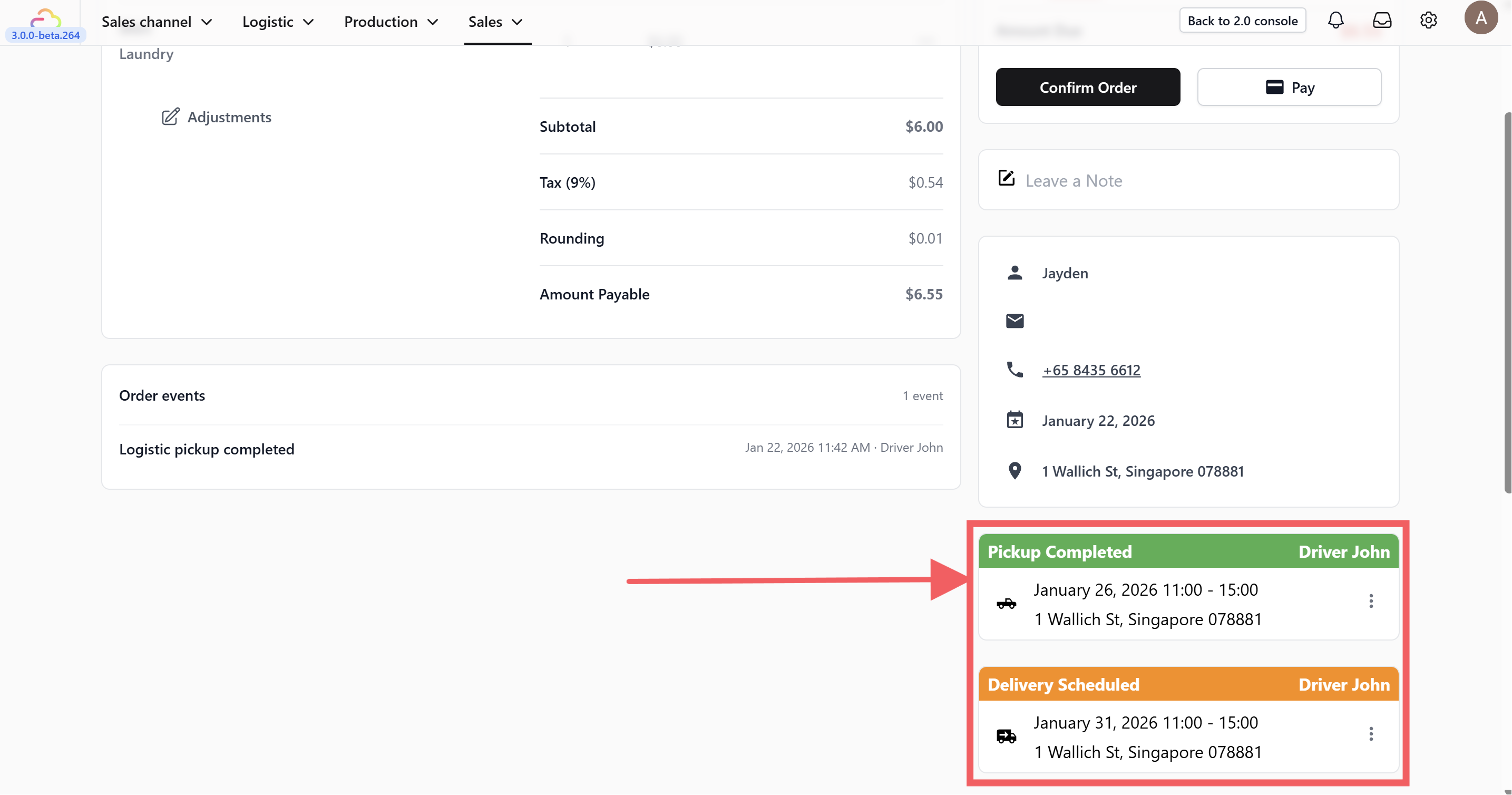
Task: Click the Pay button
Action: click(1289, 88)
